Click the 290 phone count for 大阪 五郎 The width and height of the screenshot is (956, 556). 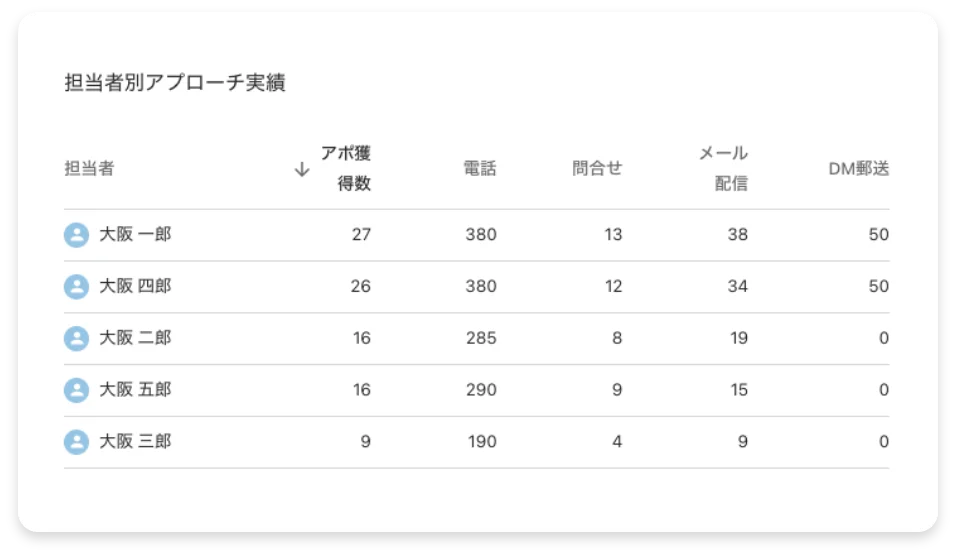point(481,390)
